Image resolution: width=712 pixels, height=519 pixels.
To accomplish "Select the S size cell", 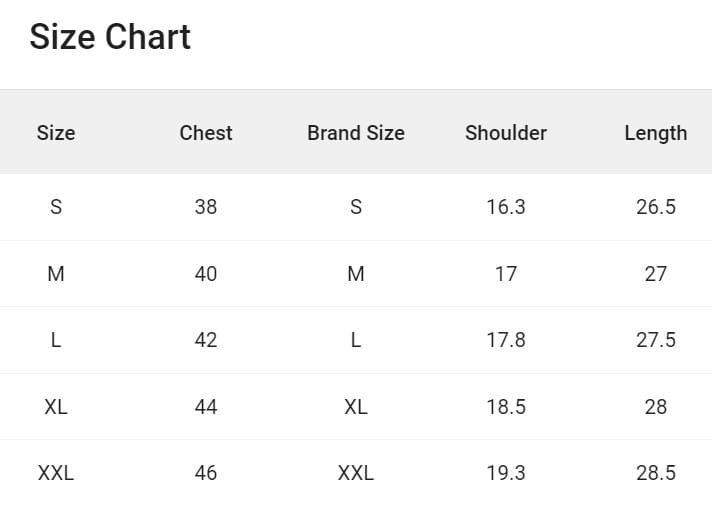I will [x=56, y=207].
